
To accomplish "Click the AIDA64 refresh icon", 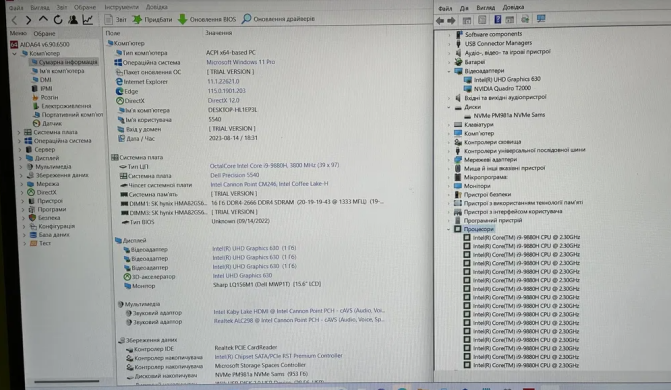I will (x=58, y=20).
